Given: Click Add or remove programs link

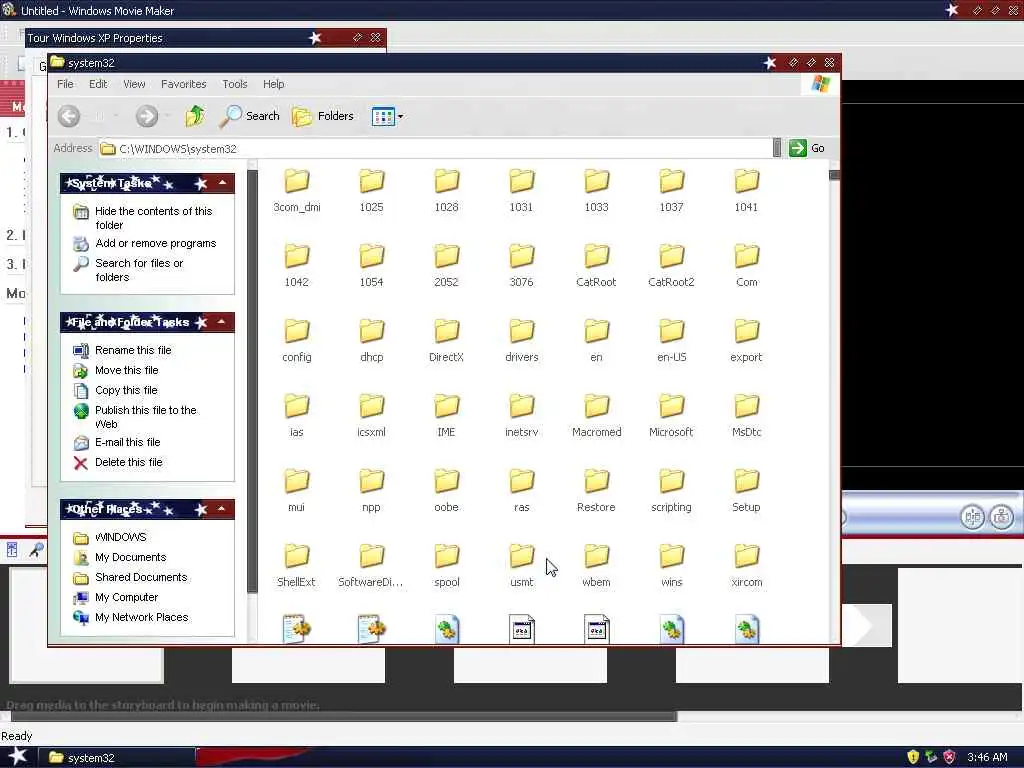Looking at the screenshot, I should 155,244.
